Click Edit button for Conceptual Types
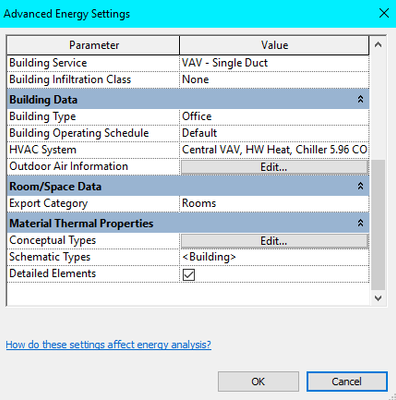396x400 pixels. point(274,241)
